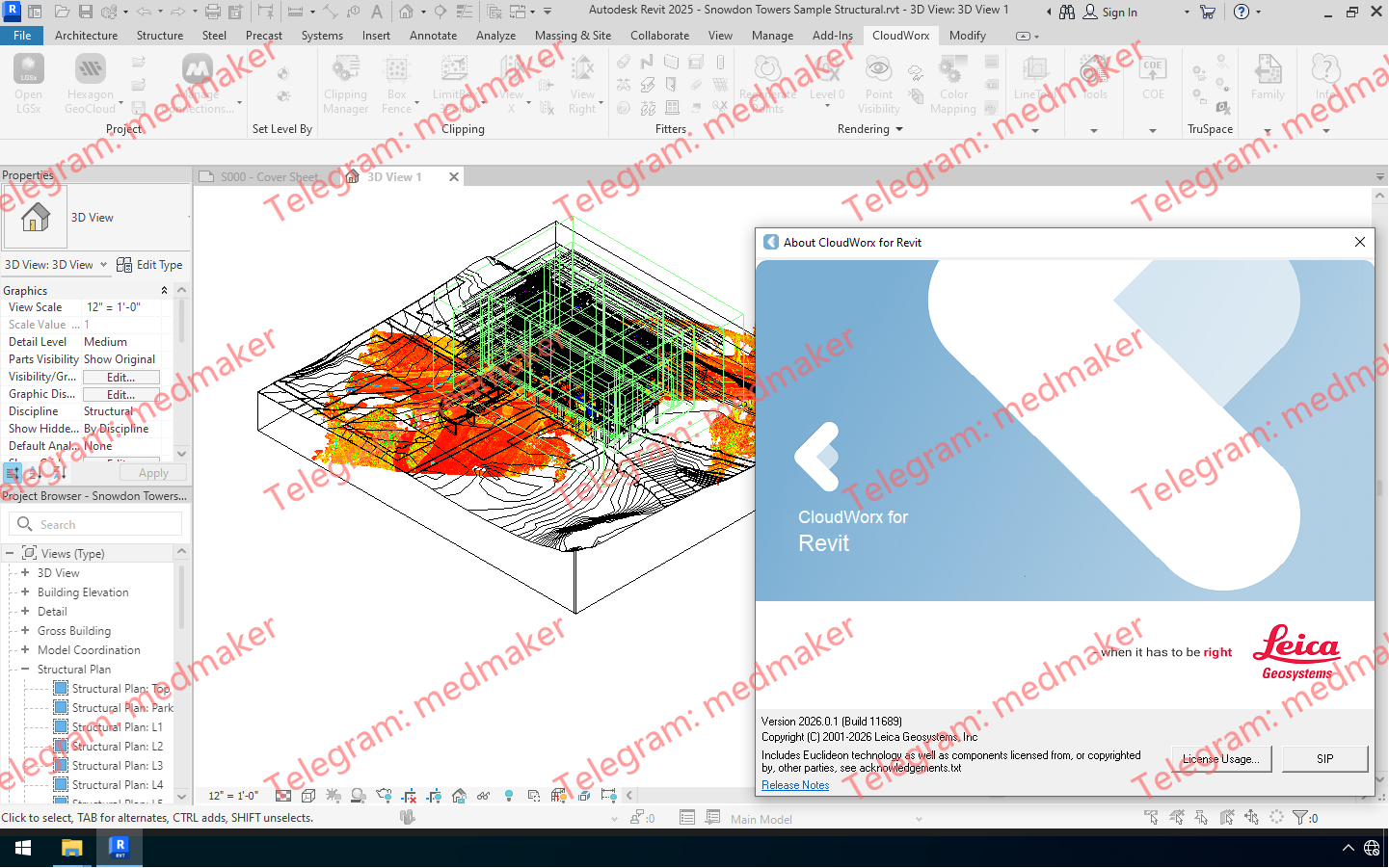
Task: Select the Box Fence clipping tool
Action: click(x=396, y=83)
